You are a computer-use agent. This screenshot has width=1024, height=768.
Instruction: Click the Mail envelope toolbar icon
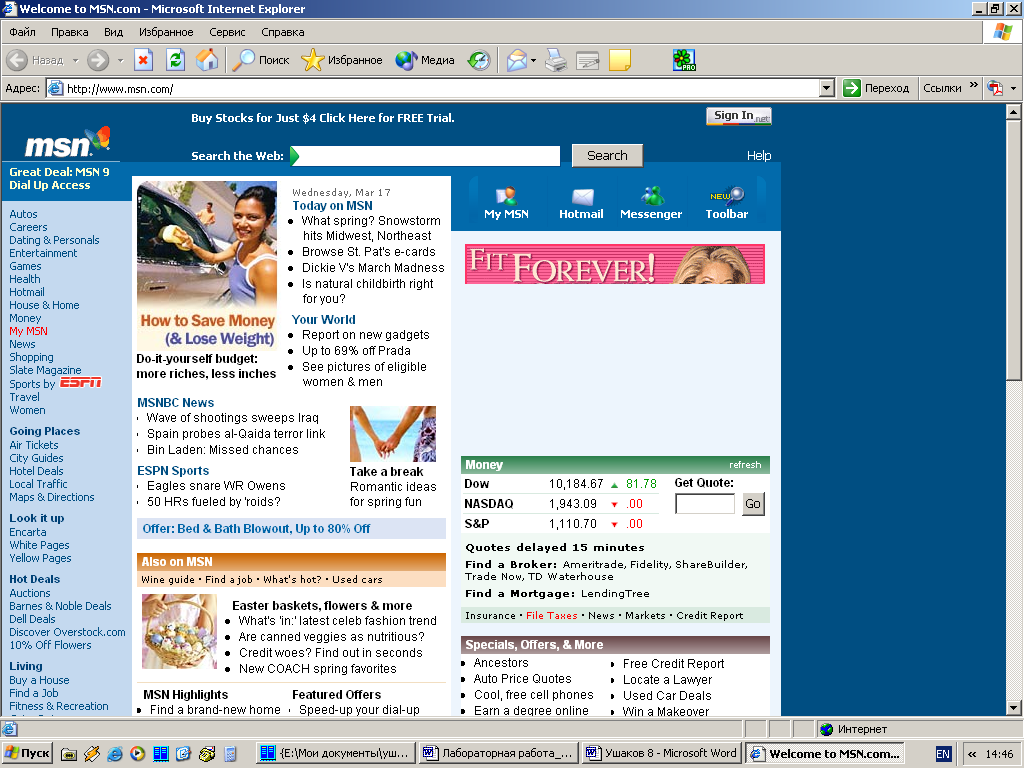click(517, 60)
